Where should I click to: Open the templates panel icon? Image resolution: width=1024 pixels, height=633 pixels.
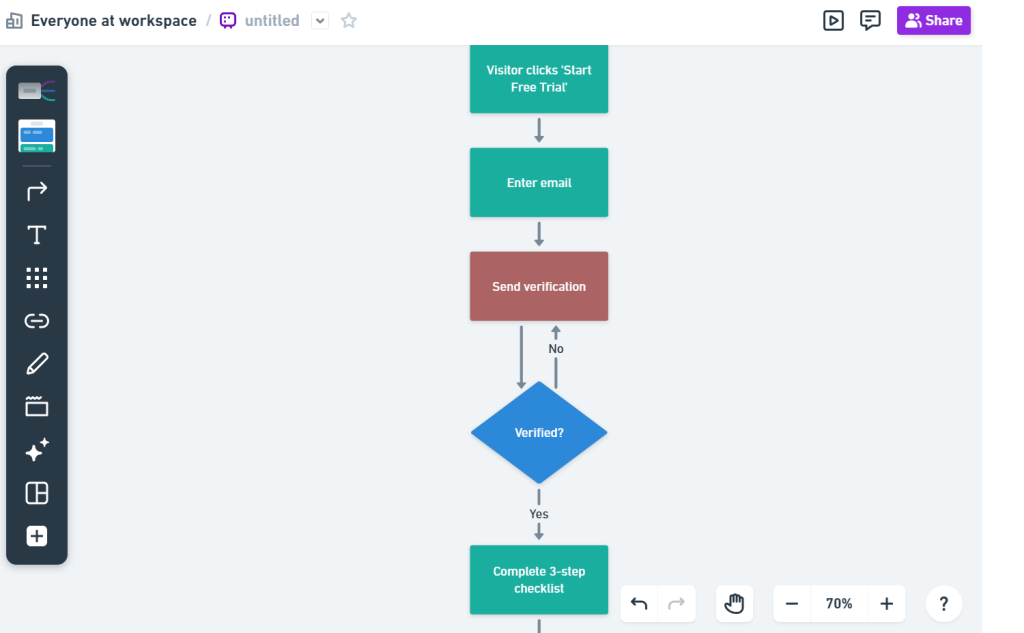pyautogui.click(x=37, y=493)
